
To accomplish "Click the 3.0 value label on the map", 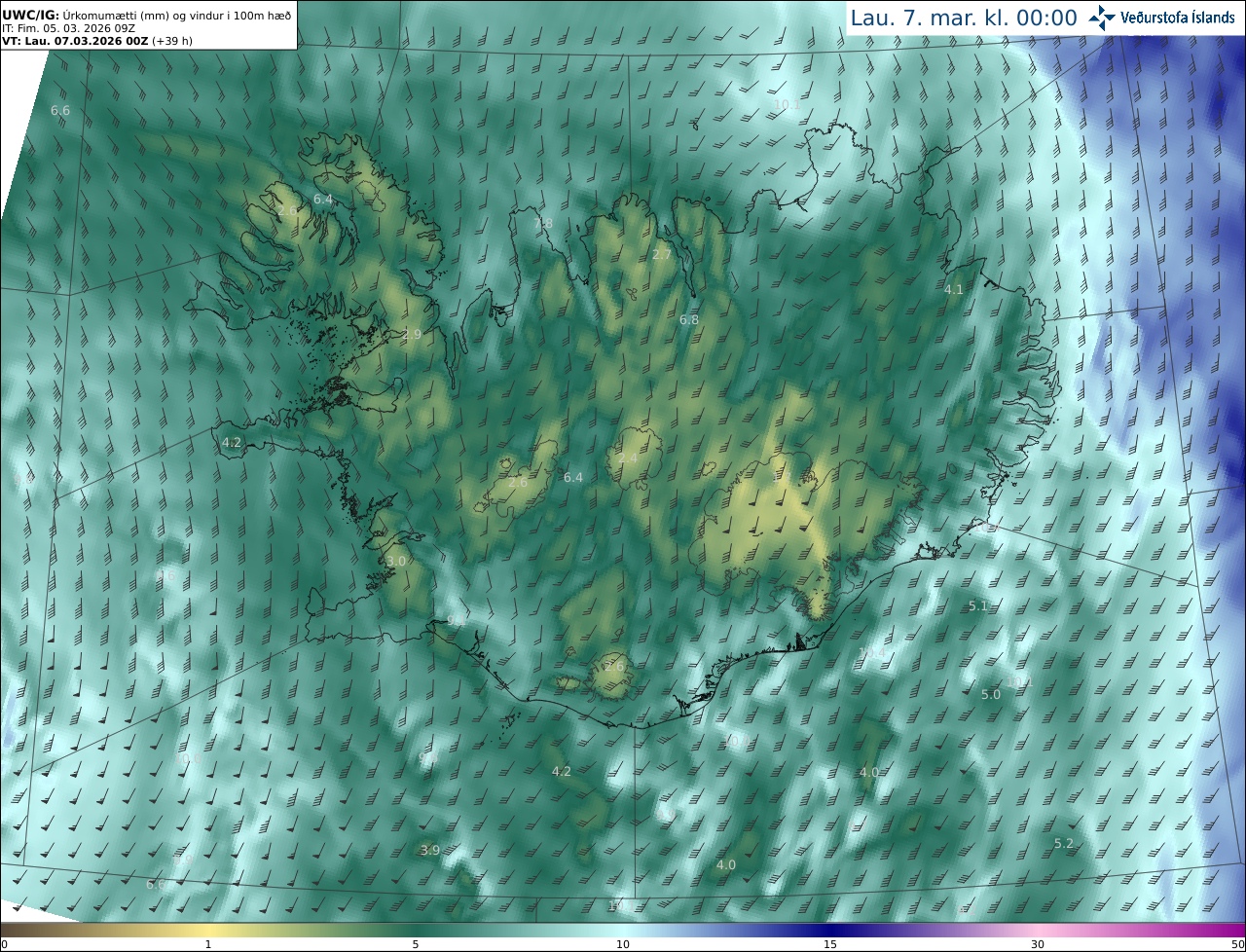I will click(x=396, y=563).
